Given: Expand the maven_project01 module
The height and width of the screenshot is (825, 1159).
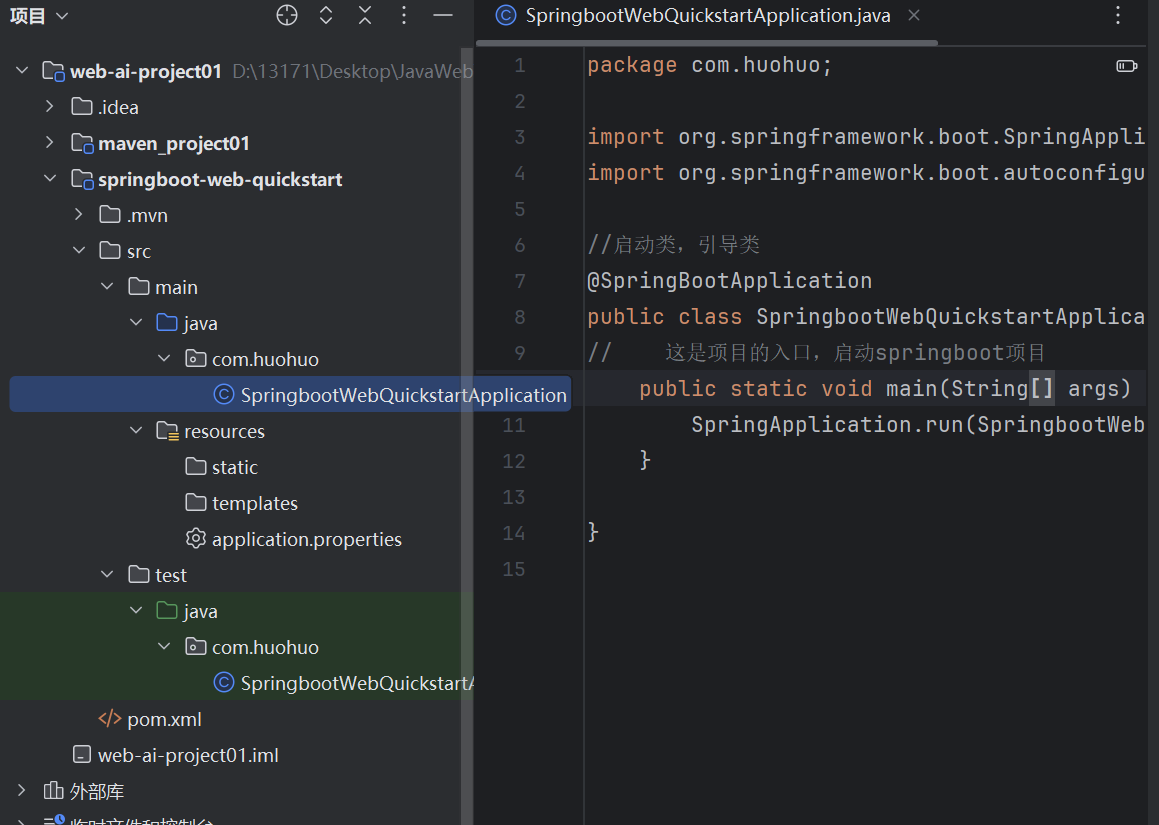Looking at the screenshot, I should tap(50, 142).
